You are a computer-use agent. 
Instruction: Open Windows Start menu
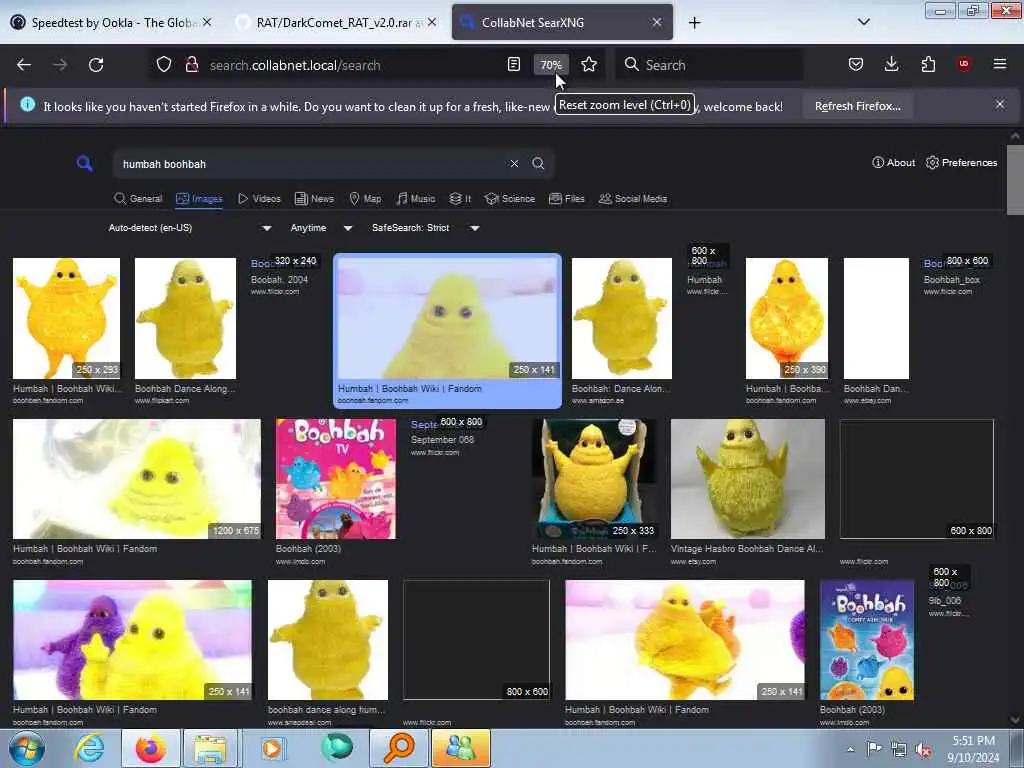click(x=26, y=748)
